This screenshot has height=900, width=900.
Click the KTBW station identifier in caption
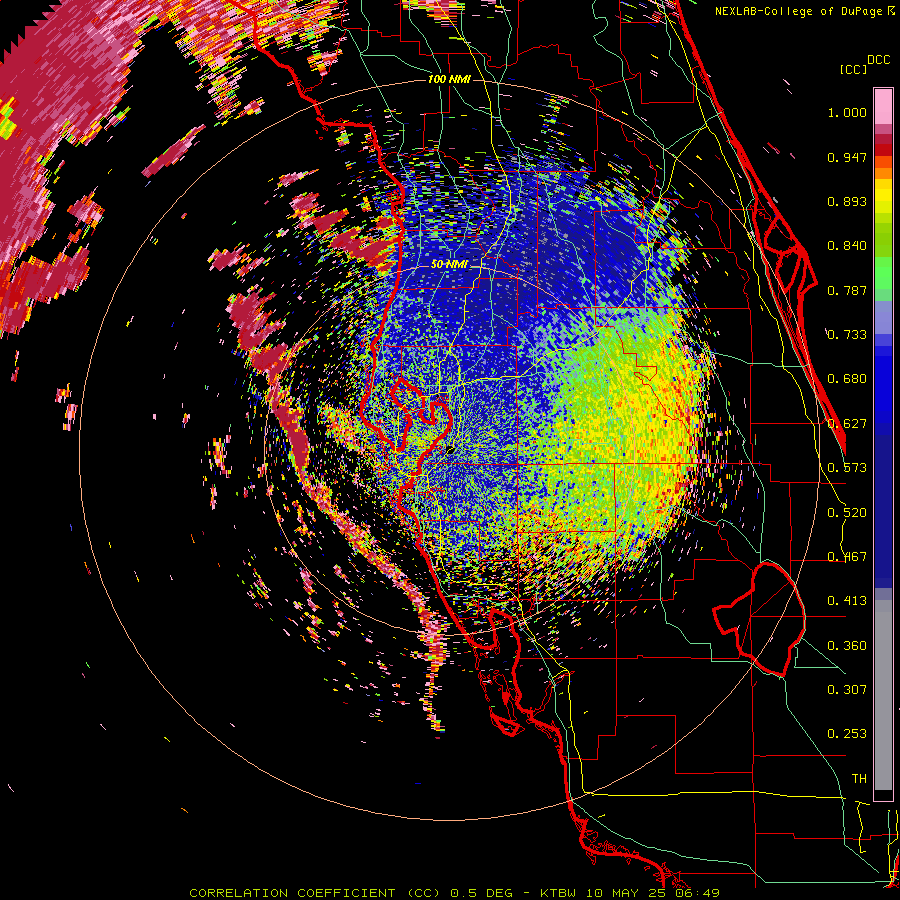click(x=557, y=893)
